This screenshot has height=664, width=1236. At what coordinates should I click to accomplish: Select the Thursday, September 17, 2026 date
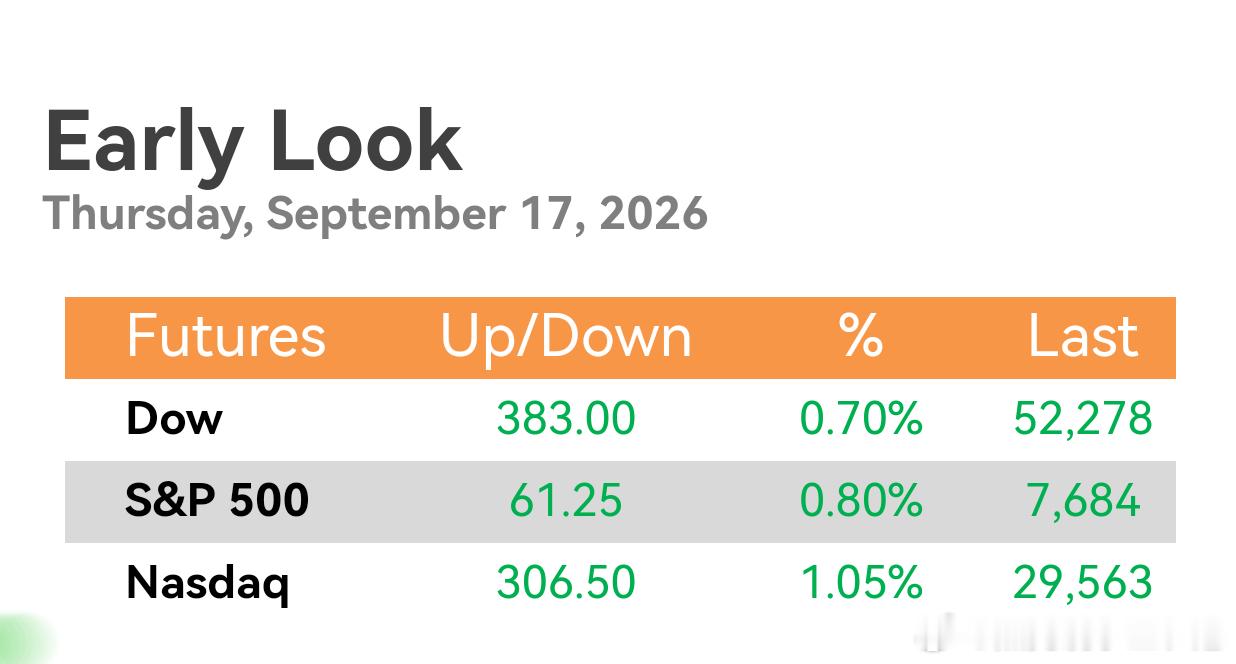tap(375, 213)
